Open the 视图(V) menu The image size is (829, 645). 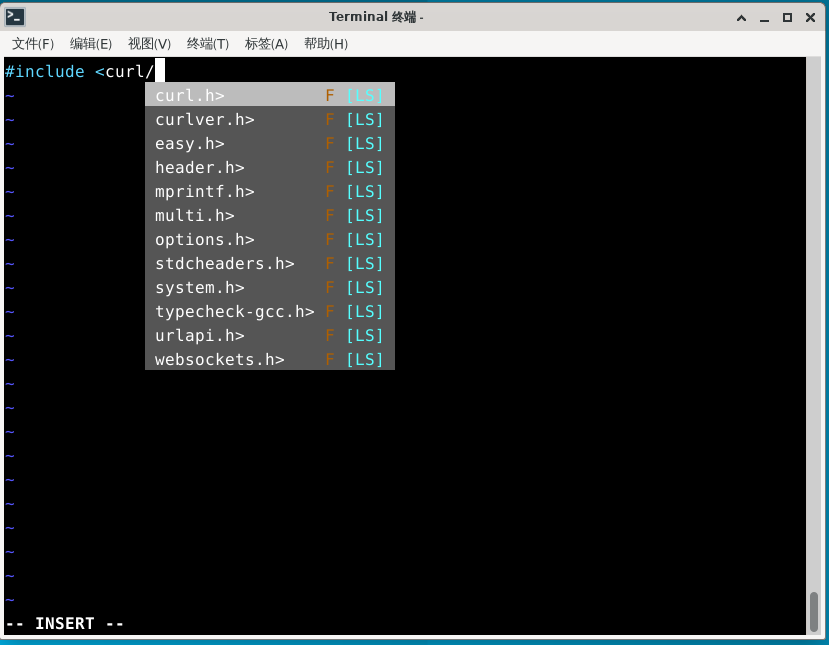150,44
